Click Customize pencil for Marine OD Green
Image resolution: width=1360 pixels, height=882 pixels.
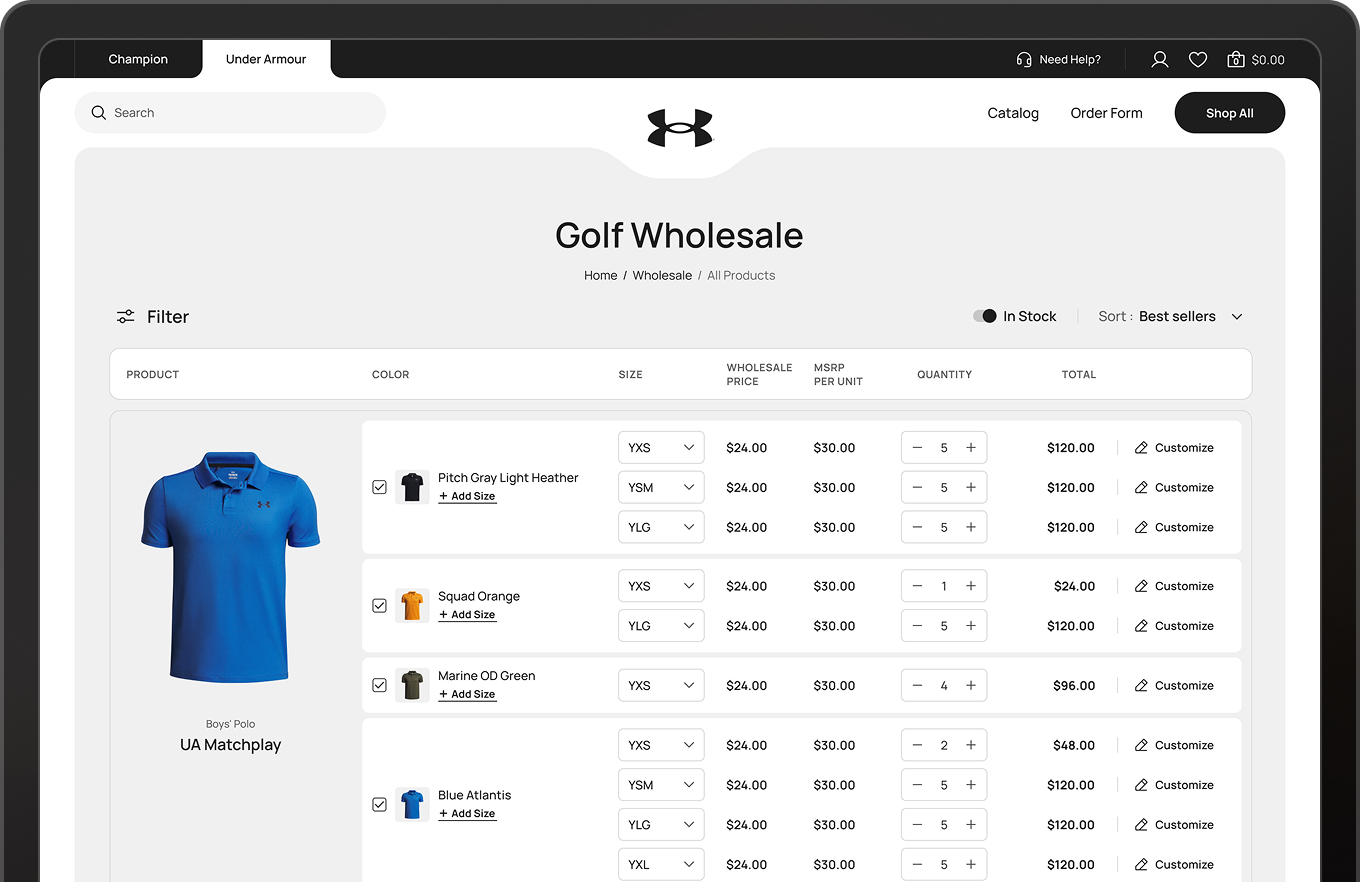click(x=1141, y=686)
